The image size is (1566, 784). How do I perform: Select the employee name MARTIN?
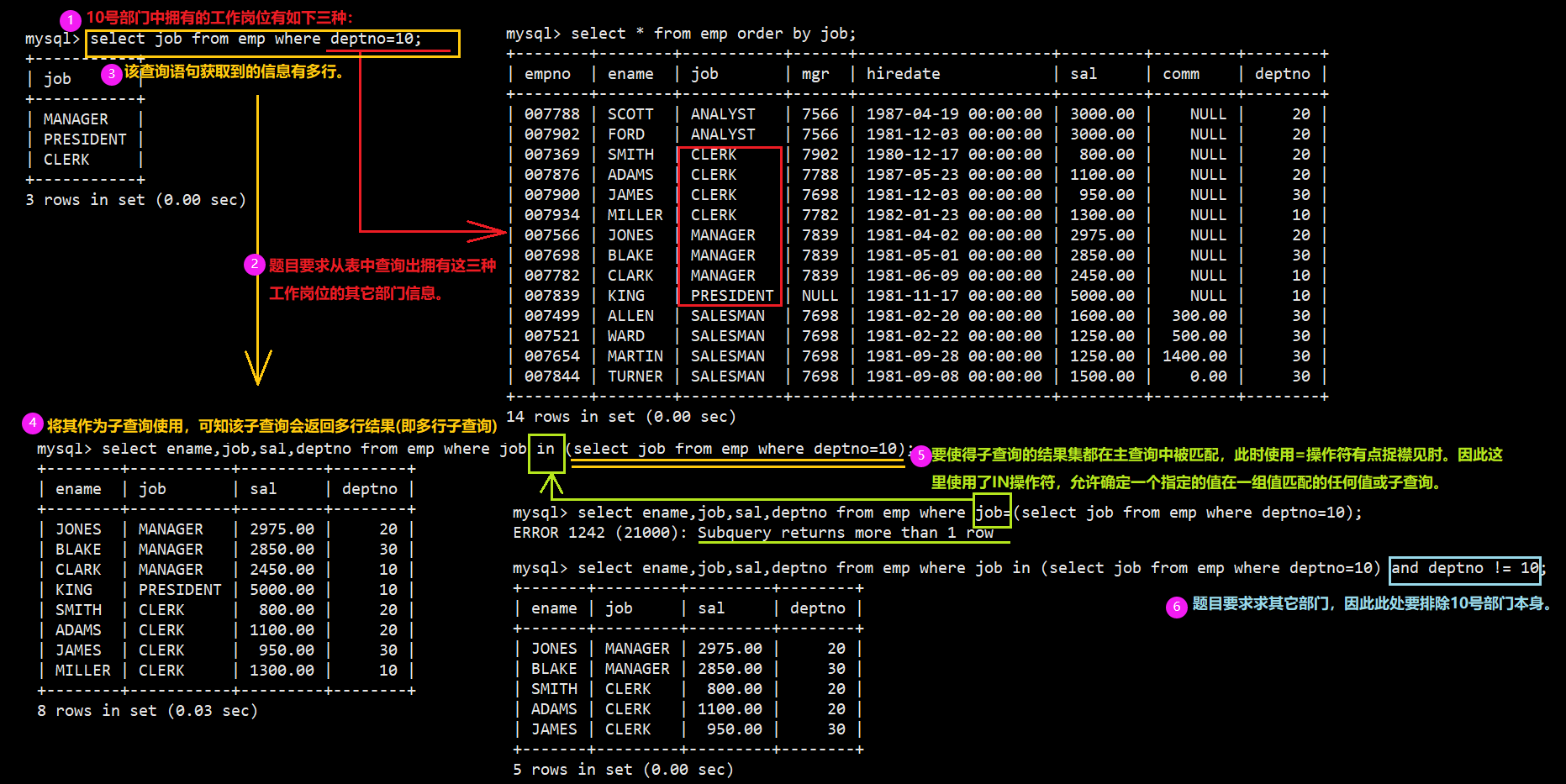pos(635,356)
